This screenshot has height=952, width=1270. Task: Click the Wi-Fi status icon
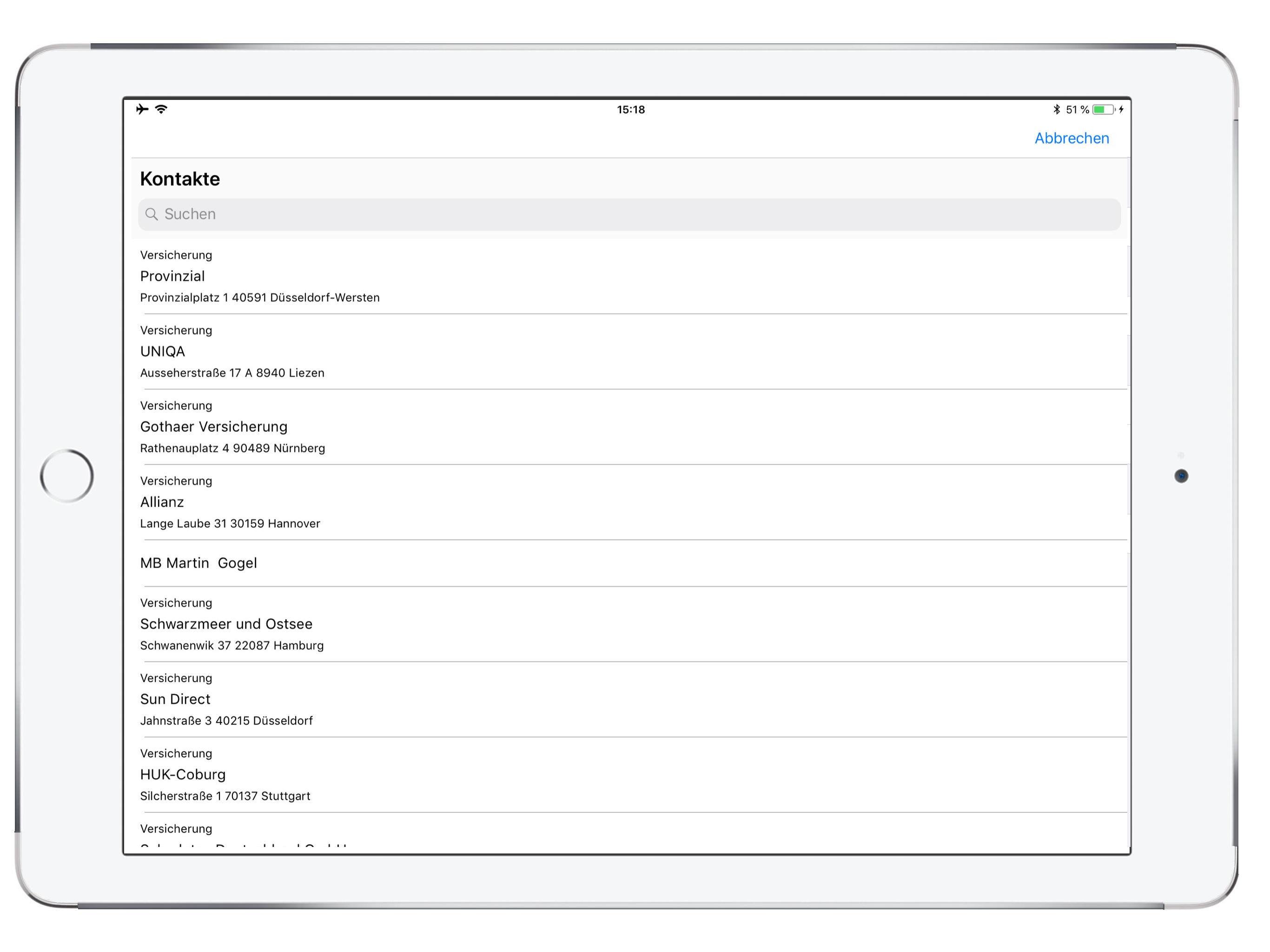[161, 109]
